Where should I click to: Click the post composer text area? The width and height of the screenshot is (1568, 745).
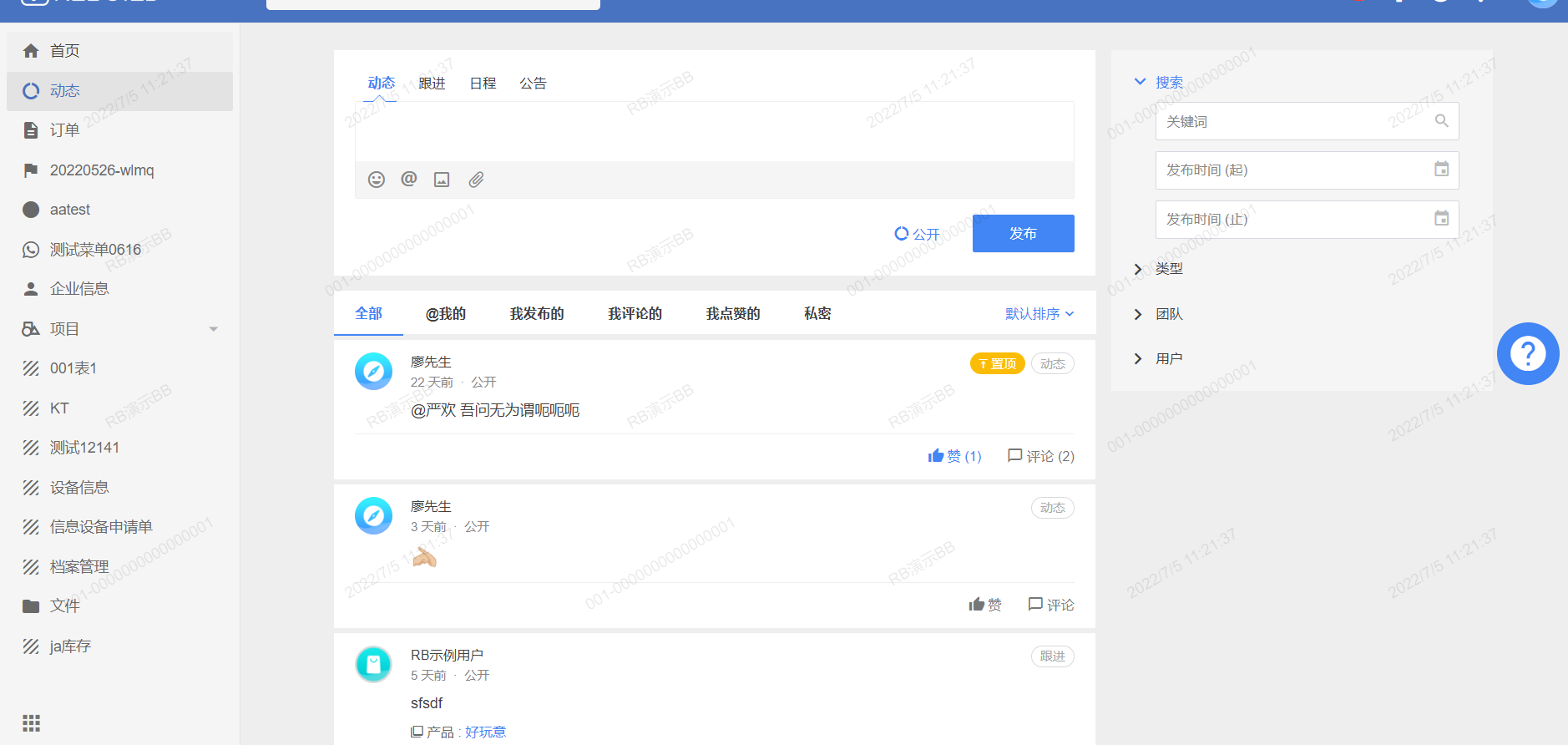pyautogui.click(x=714, y=132)
